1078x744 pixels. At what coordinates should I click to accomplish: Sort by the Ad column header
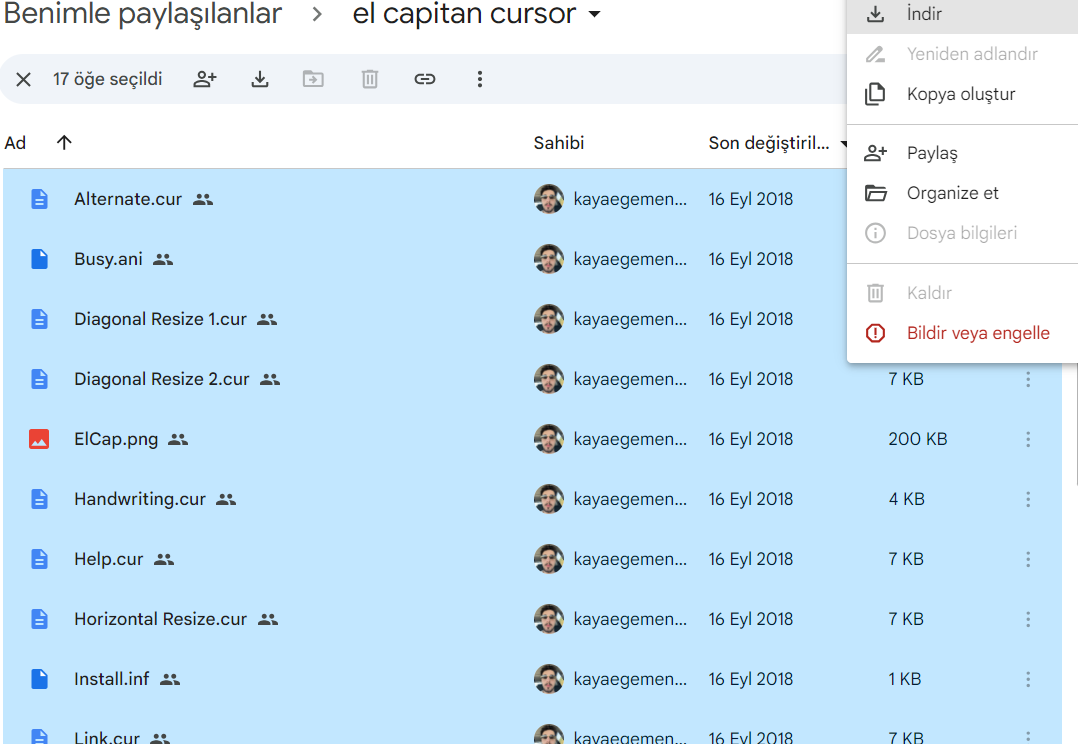[x=15, y=143]
